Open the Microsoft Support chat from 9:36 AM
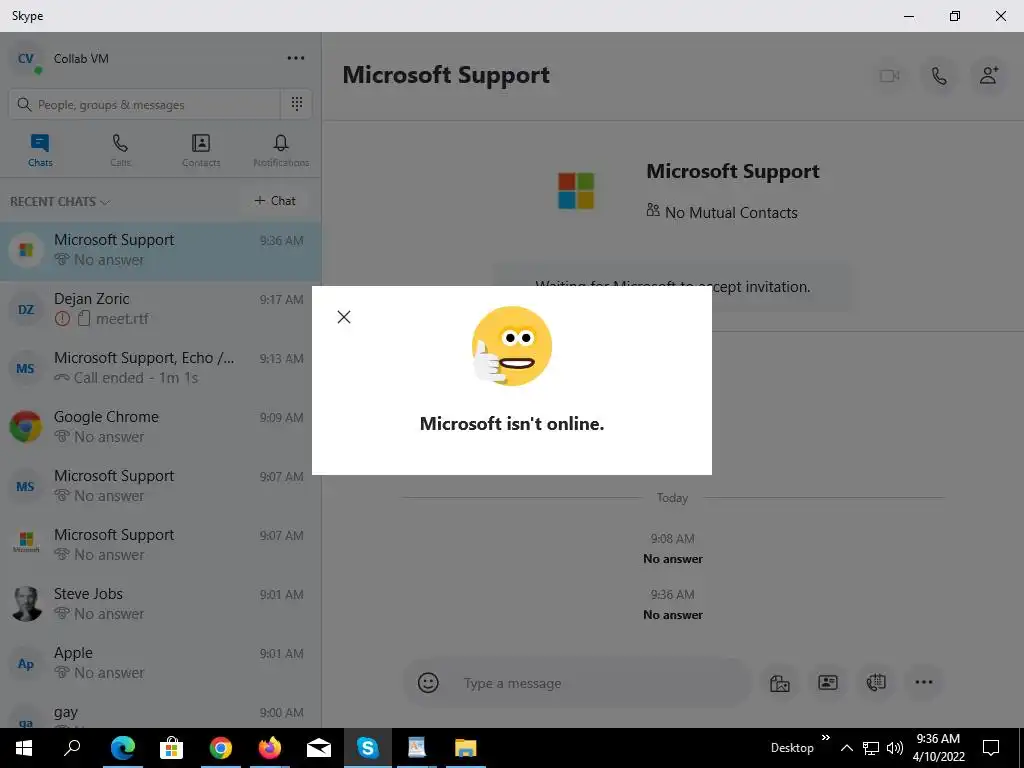The height and width of the screenshot is (768, 1024). click(161, 250)
